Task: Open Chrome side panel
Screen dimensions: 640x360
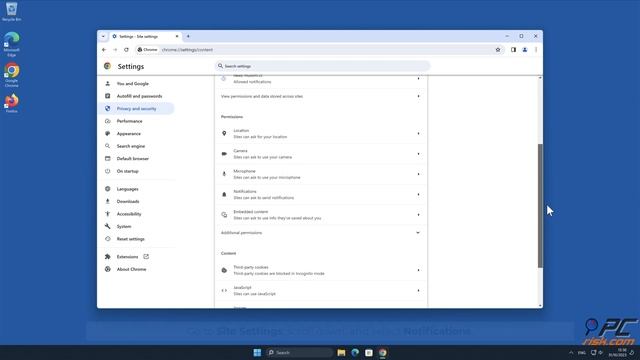Action: coord(513,50)
